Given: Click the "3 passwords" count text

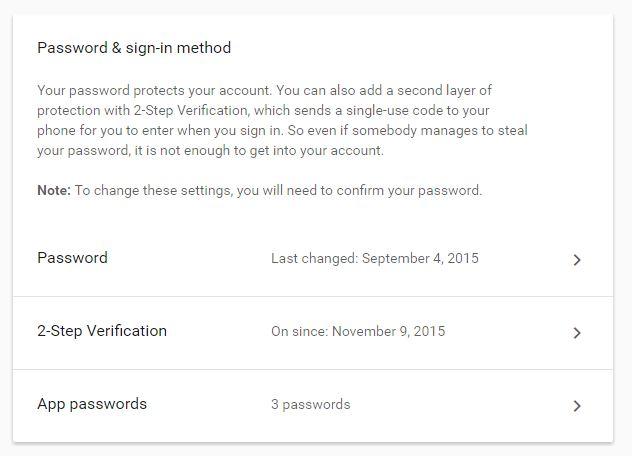Looking at the screenshot, I should coord(311,405).
